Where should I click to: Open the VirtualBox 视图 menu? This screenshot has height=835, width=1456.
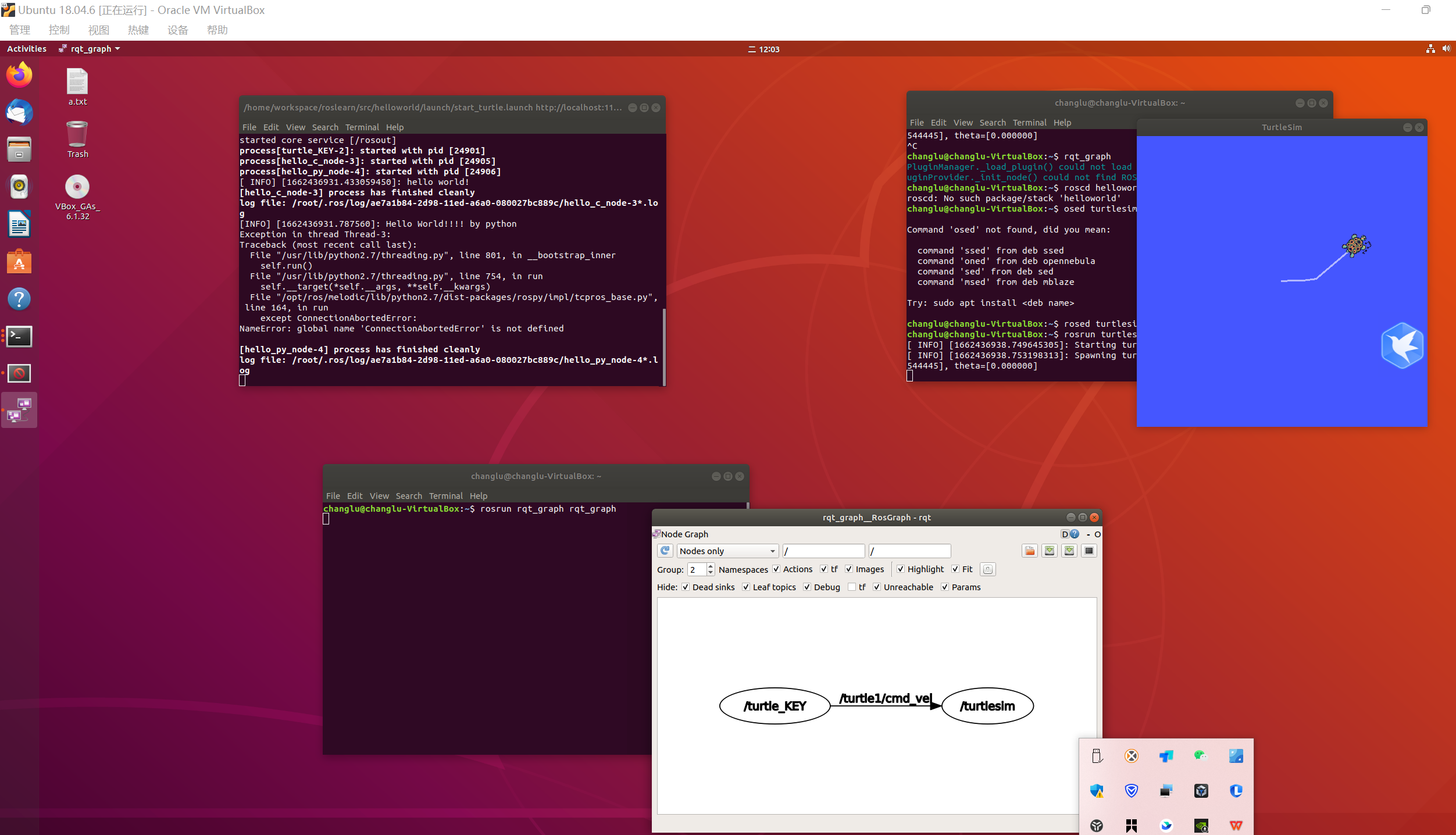pyautogui.click(x=99, y=30)
